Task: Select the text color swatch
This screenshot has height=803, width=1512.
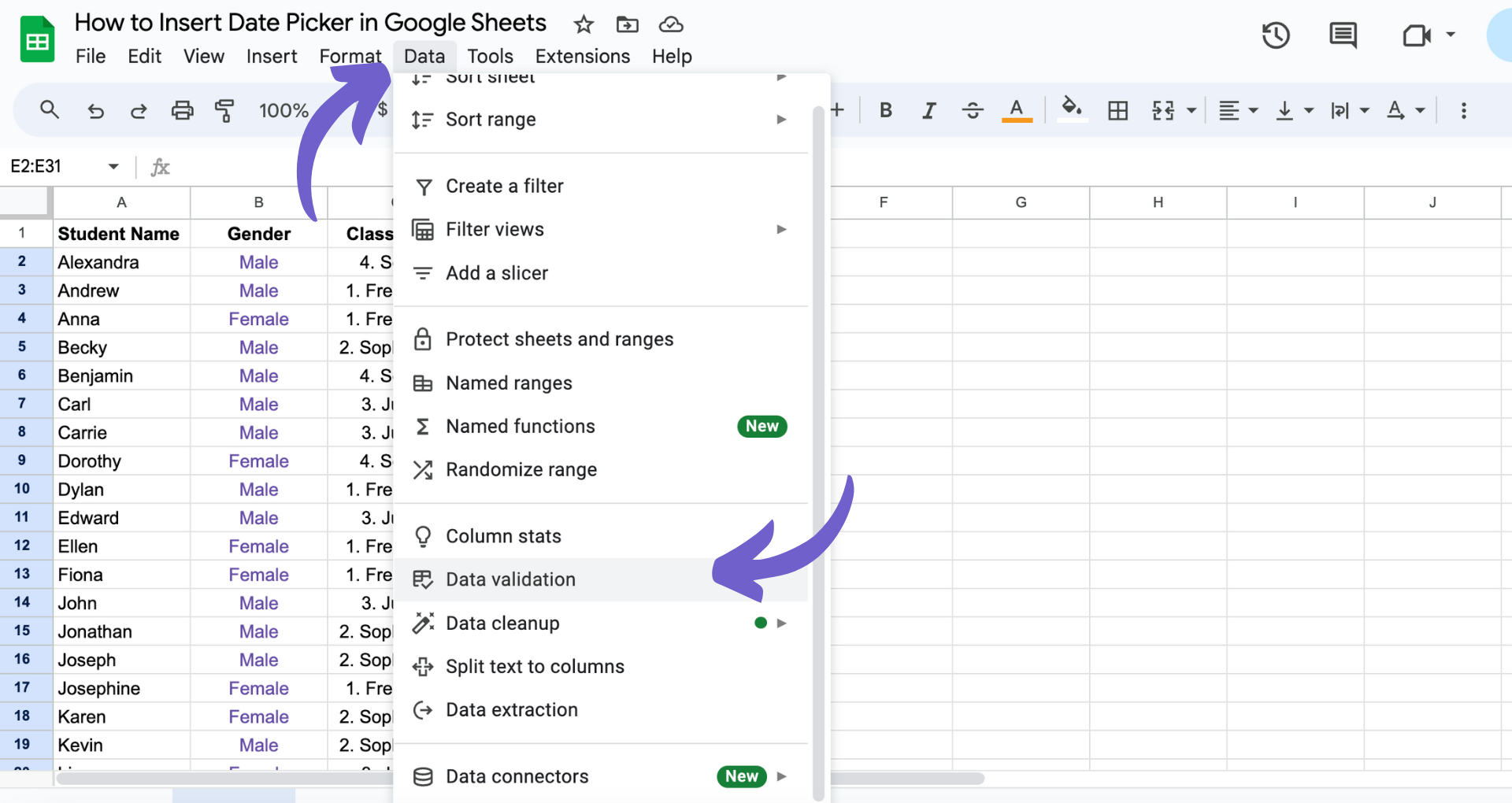Action: (1016, 110)
